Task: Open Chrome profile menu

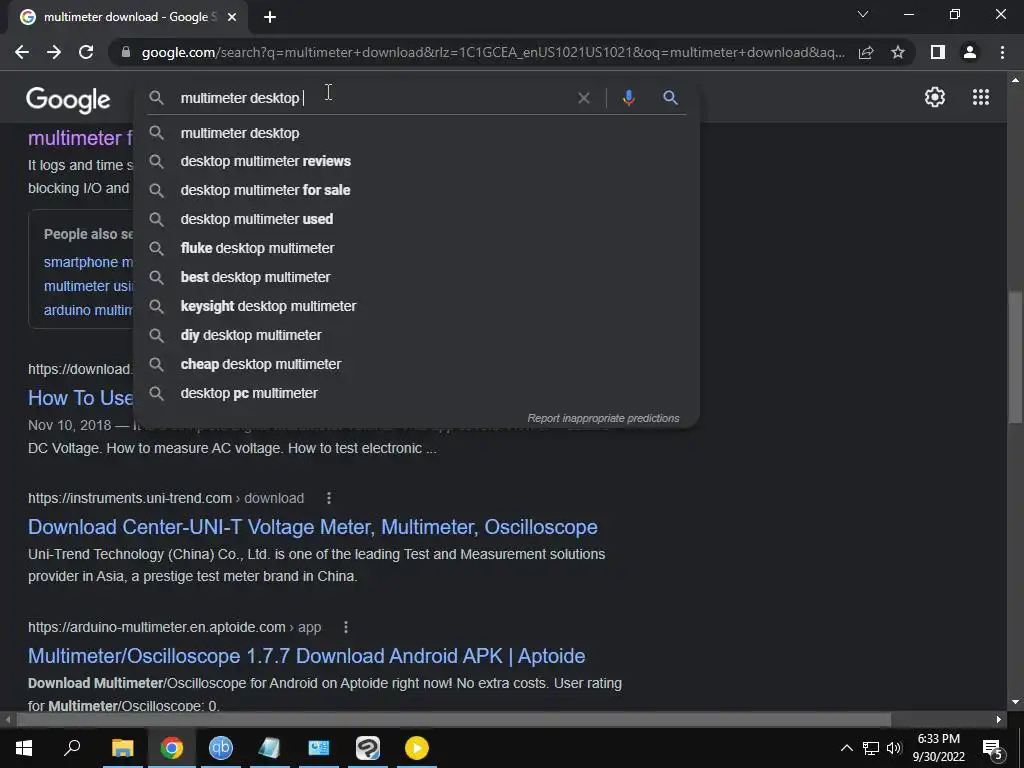Action: (x=970, y=52)
